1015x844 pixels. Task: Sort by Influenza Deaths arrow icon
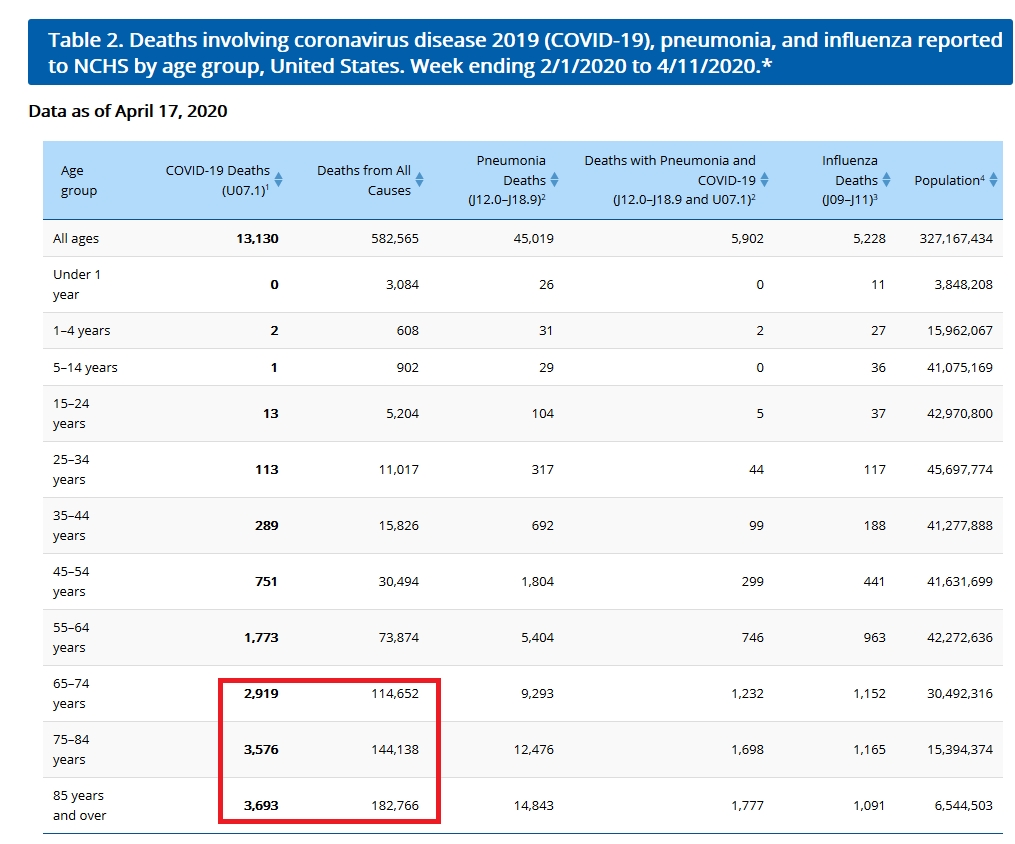click(x=886, y=180)
